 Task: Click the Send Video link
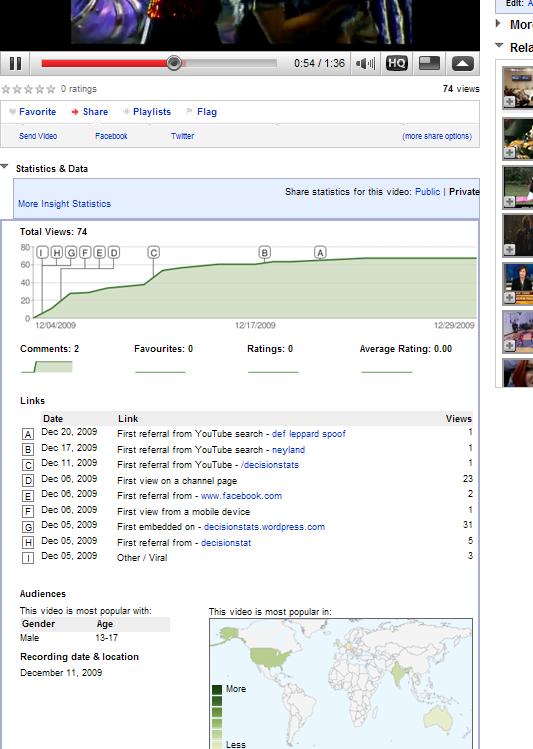(38, 136)
